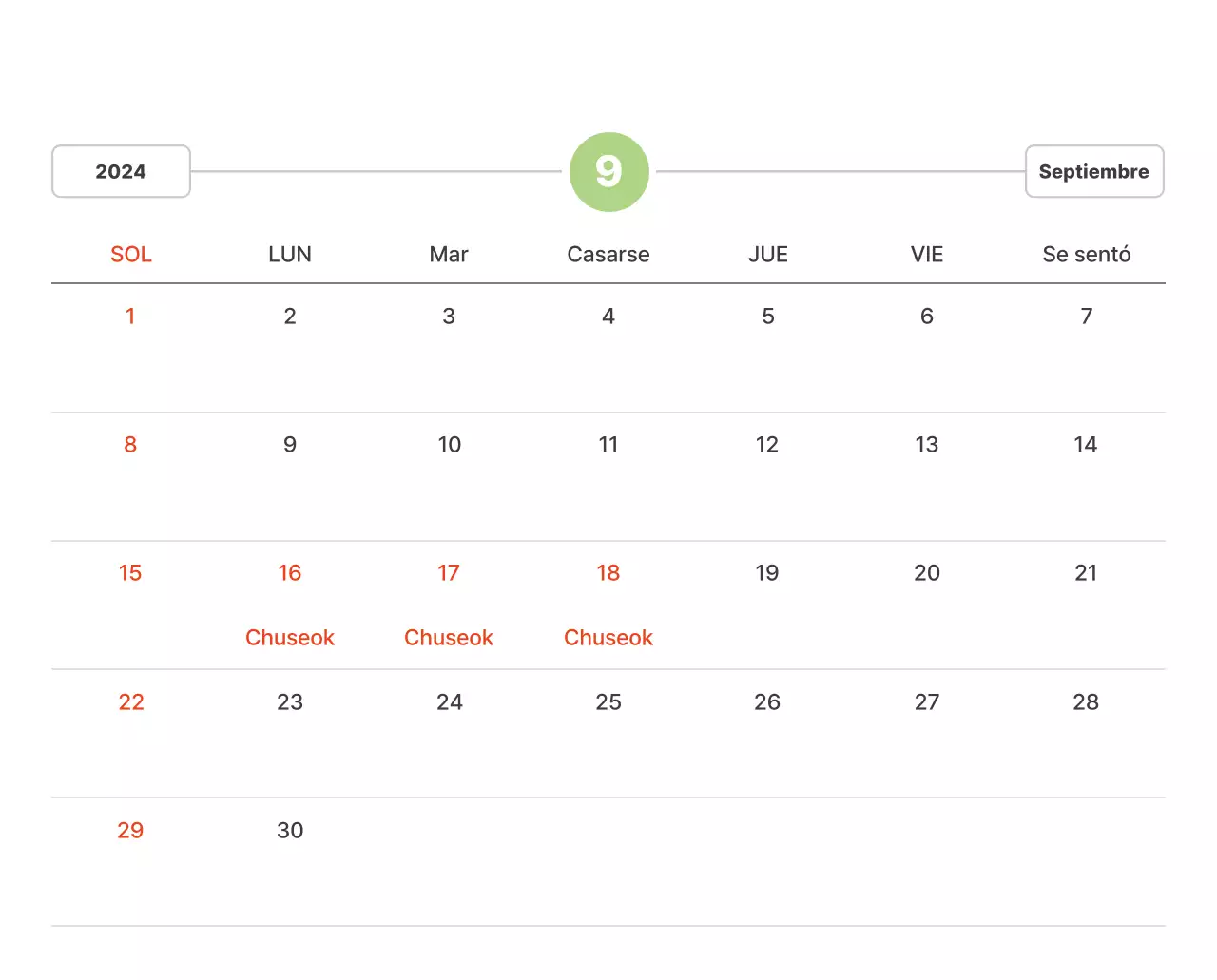
Task: Select the 25th day cell
Action: pos(608,702)
